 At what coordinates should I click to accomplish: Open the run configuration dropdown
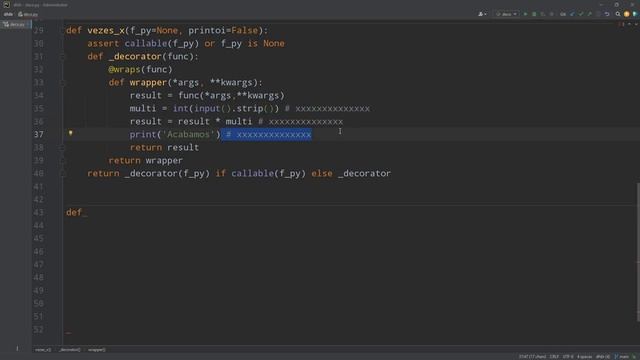click(507, 14)
